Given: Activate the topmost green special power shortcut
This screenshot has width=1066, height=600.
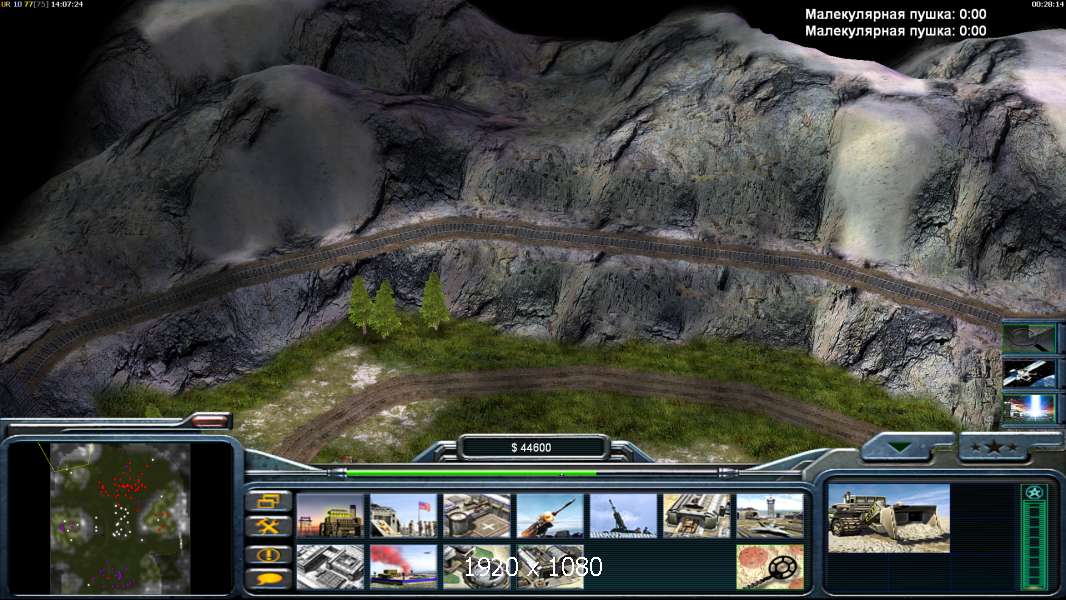Looking at the screenshot, I should [x=1029, y=338].
